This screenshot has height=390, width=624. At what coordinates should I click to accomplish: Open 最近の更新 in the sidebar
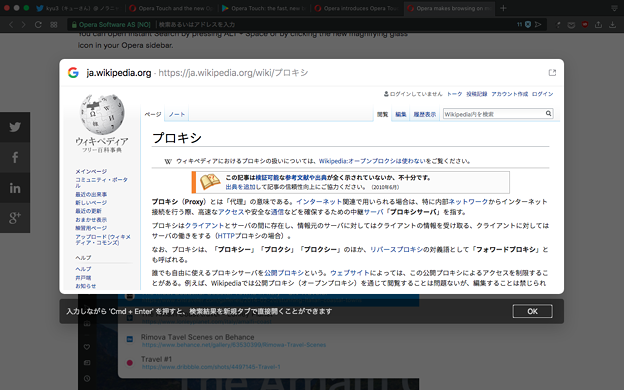tap(88, 211)
